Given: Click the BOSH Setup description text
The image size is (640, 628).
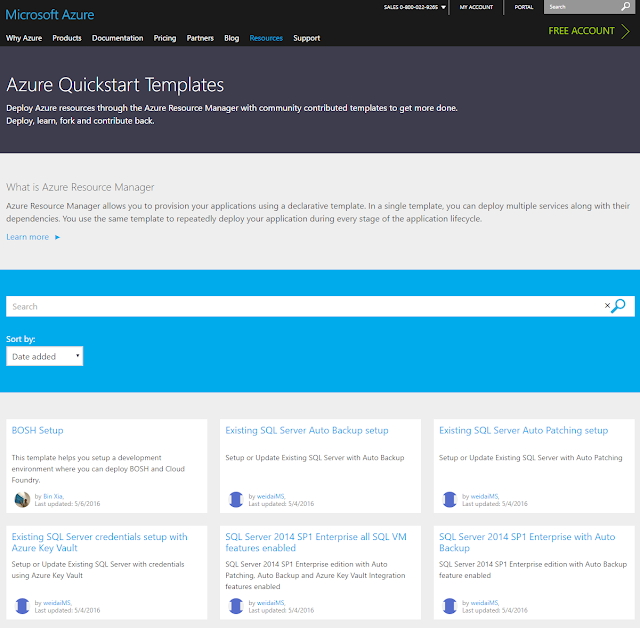Looking at the screenshot, I should 98,469.
